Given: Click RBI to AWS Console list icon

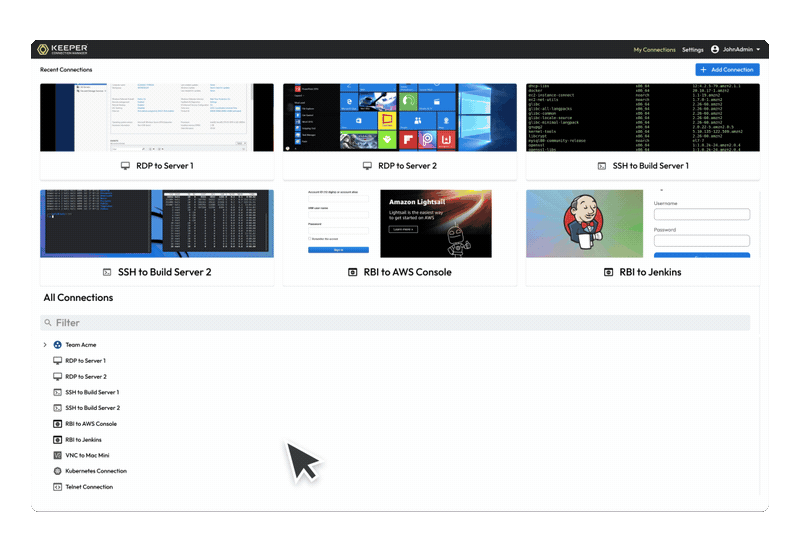Looking at the screenshot, I should (58, 424).
